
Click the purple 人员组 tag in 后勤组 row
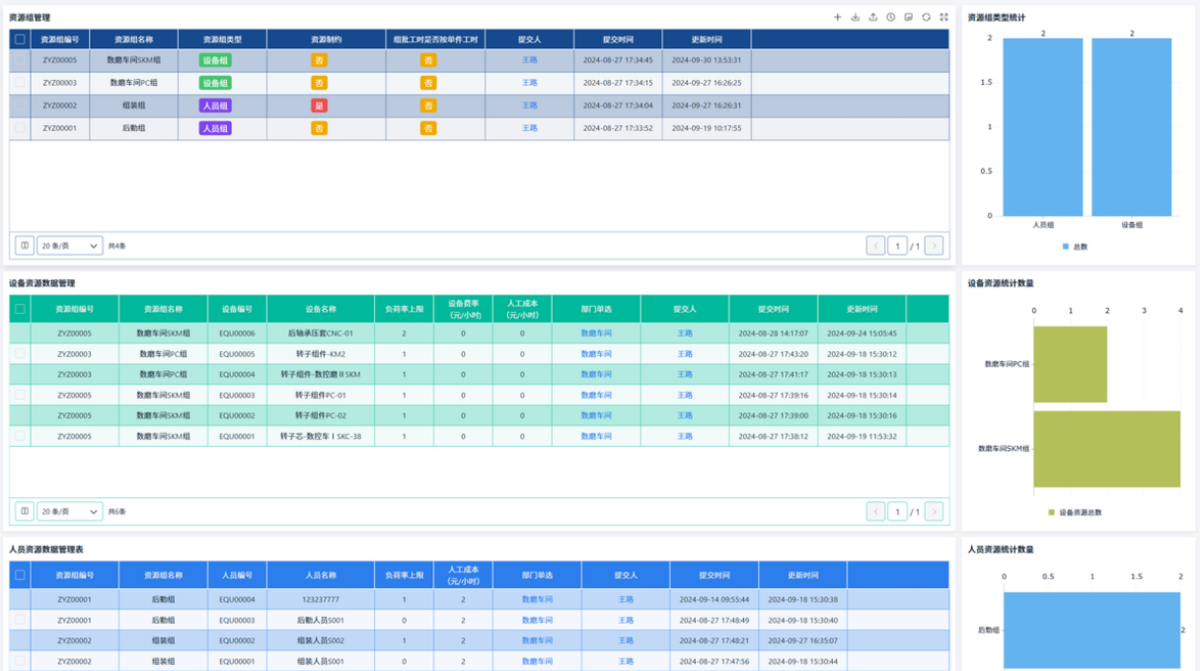tap(215, 128)
